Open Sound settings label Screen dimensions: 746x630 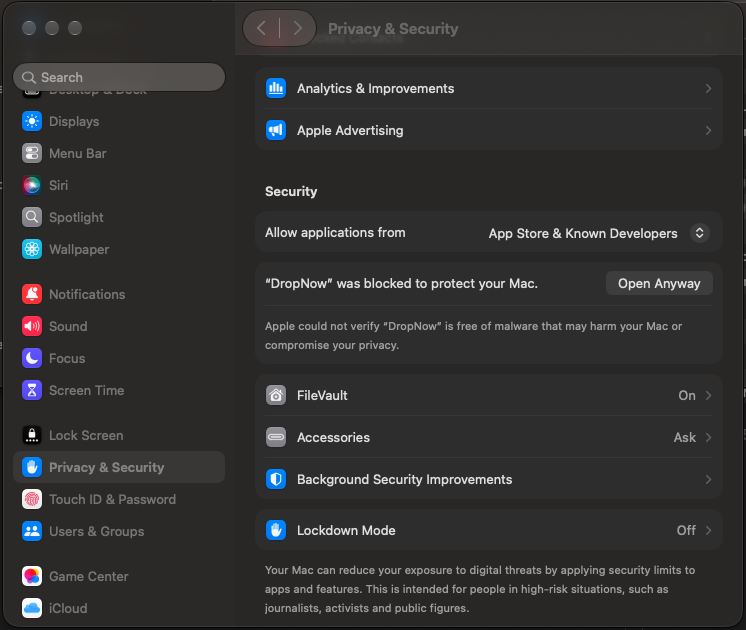click(x=68, y=326)
